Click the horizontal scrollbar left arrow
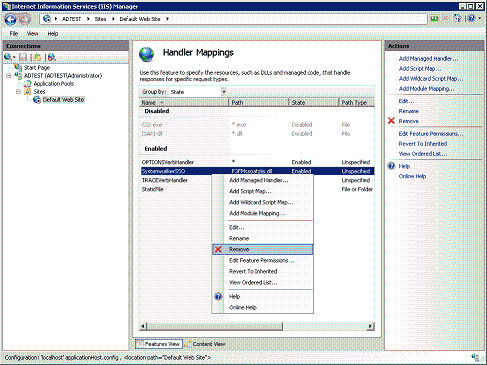The width and height of the screenshot is (487, 365). tap(143, 326)
